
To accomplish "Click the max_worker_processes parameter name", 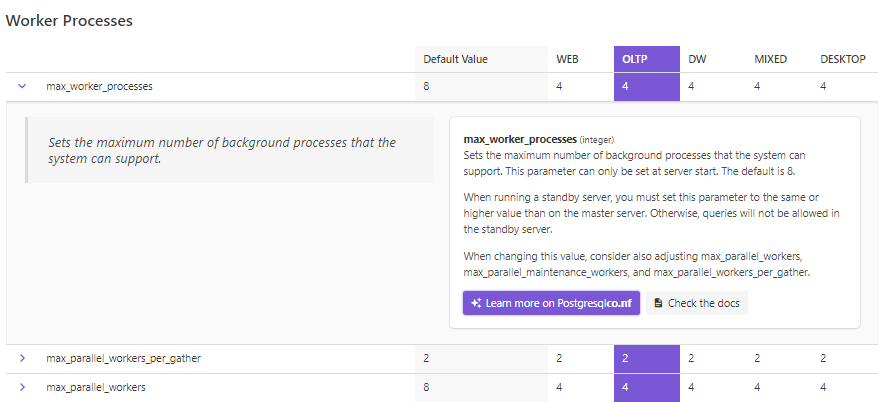I will [x=99, y=86].
